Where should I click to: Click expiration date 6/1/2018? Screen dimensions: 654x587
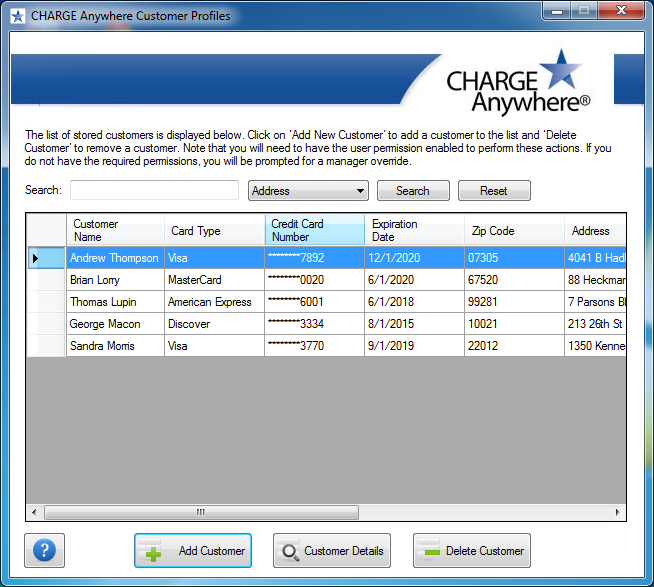pyautogui.click(x=414, y=302)
